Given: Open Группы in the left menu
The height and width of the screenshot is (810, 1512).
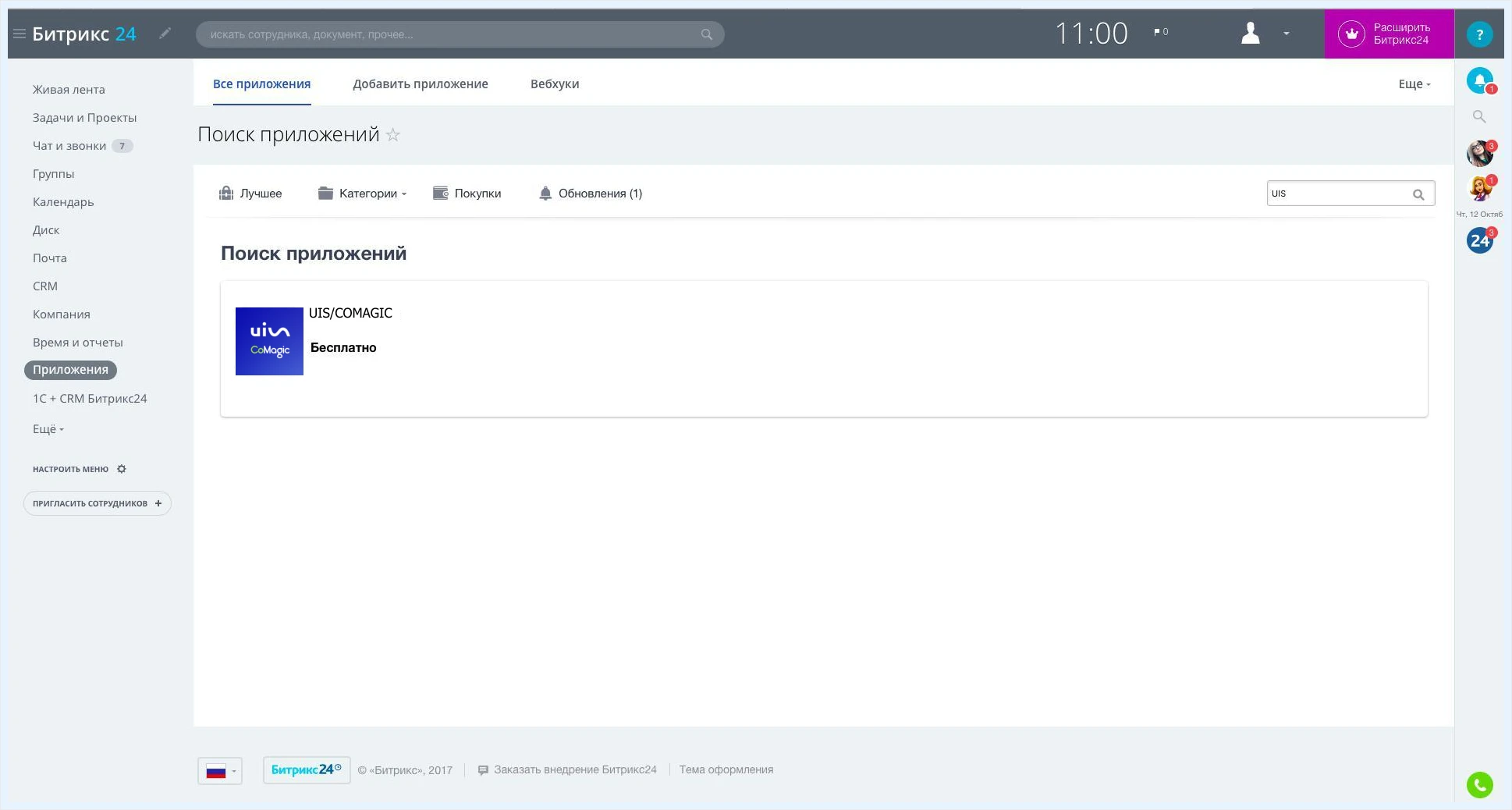Looking at the screenshot, I should tap(53, 174).
